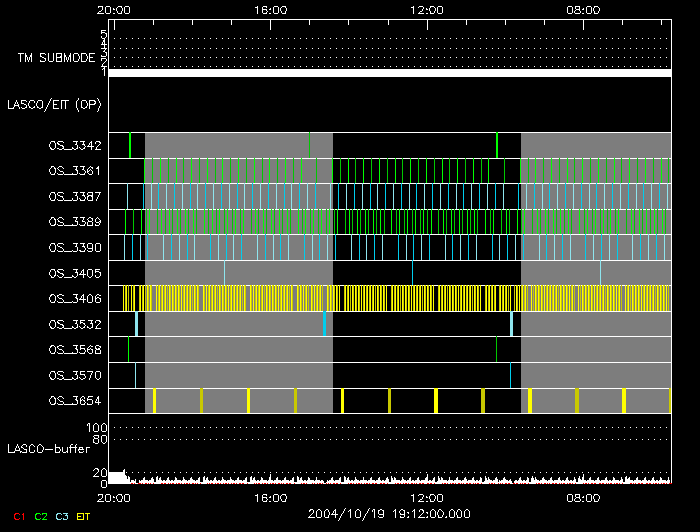The image size is (700, 532).
Task: Select the middle cyan marker in OS_3405 row
Action: tap(412, 272)
